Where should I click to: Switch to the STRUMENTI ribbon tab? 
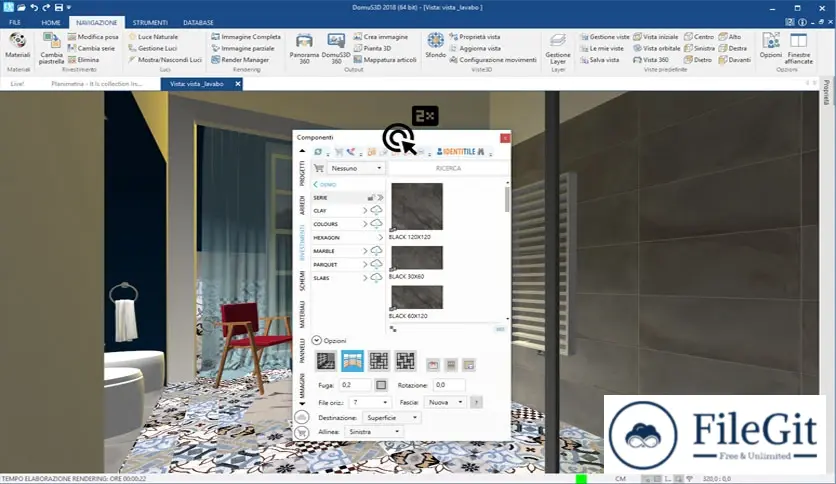[x=150, y=22]
